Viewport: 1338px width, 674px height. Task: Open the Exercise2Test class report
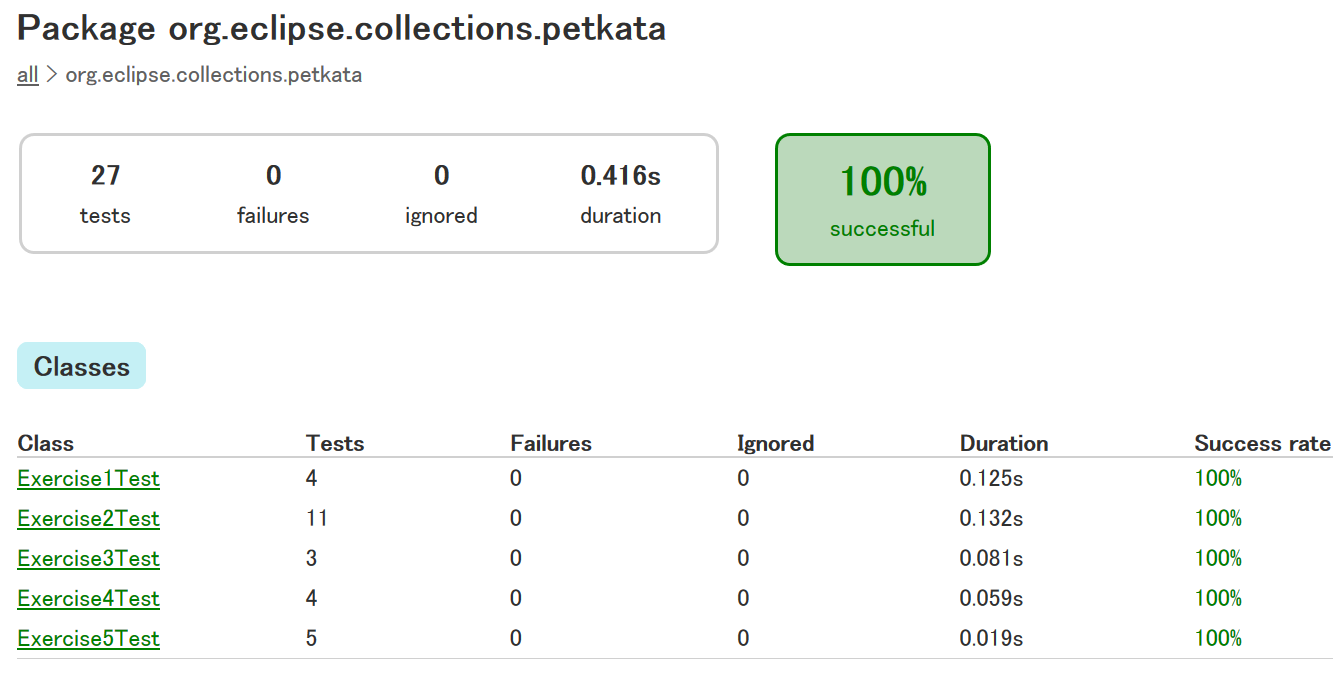tap(89, 519)
